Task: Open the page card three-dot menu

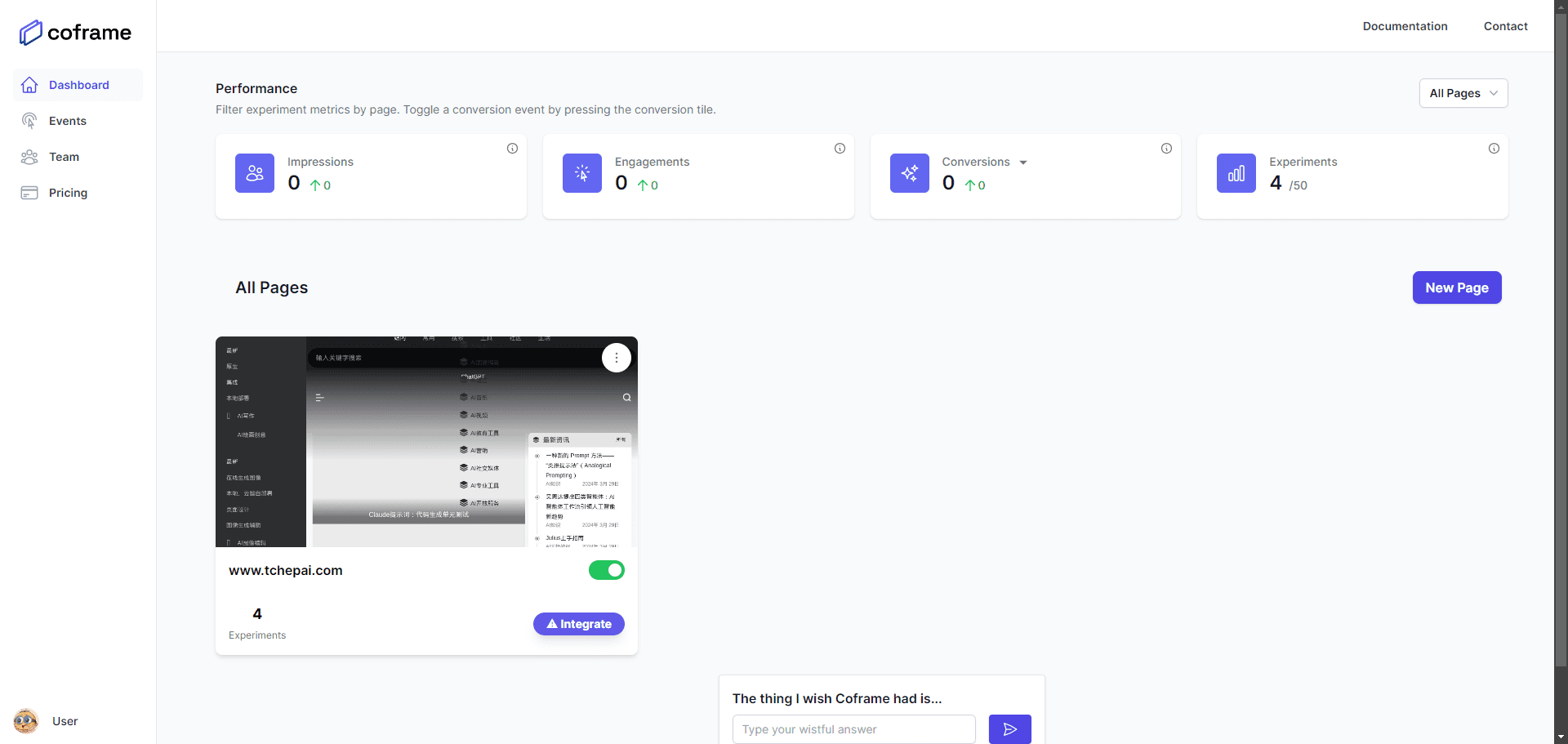Action: click(617, 358)
